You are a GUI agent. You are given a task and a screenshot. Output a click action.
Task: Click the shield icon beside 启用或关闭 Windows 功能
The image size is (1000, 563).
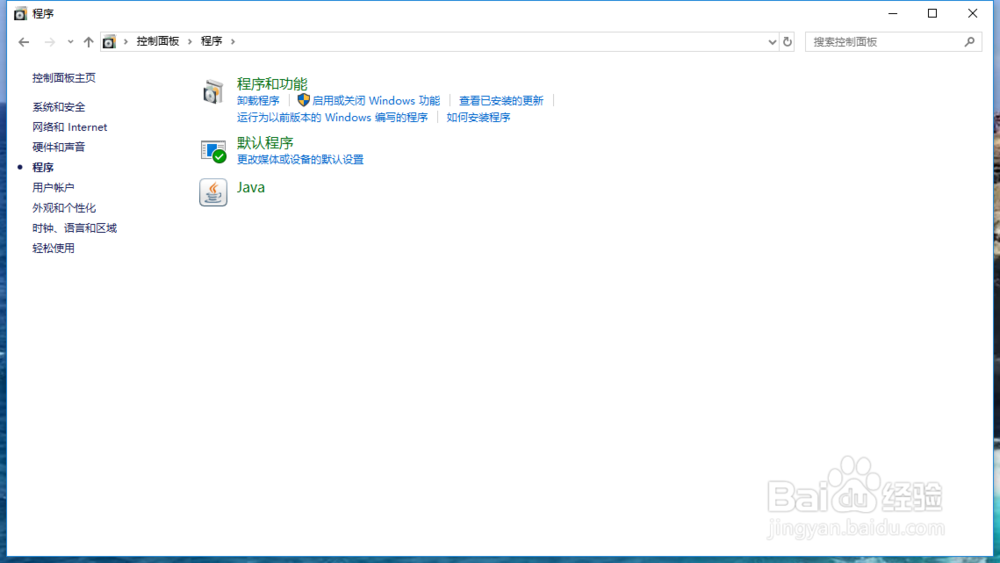304,100
